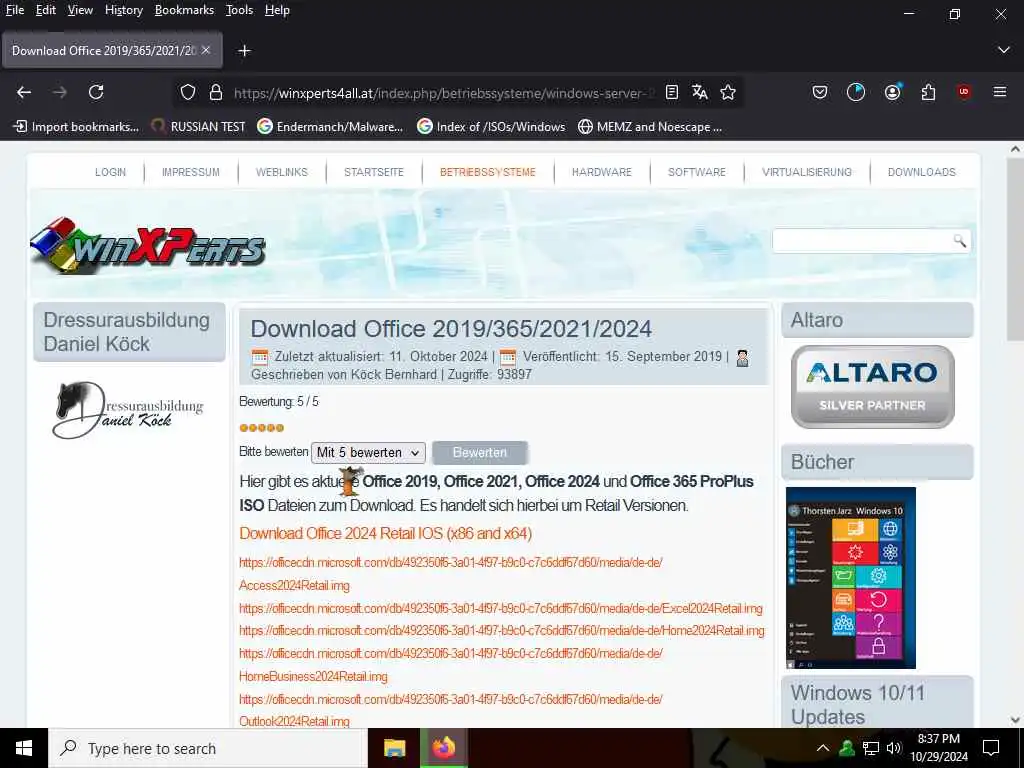The image size is (1024, 768).
Task: Open DOWNLOADS navigation item
Action: (921, 172)
